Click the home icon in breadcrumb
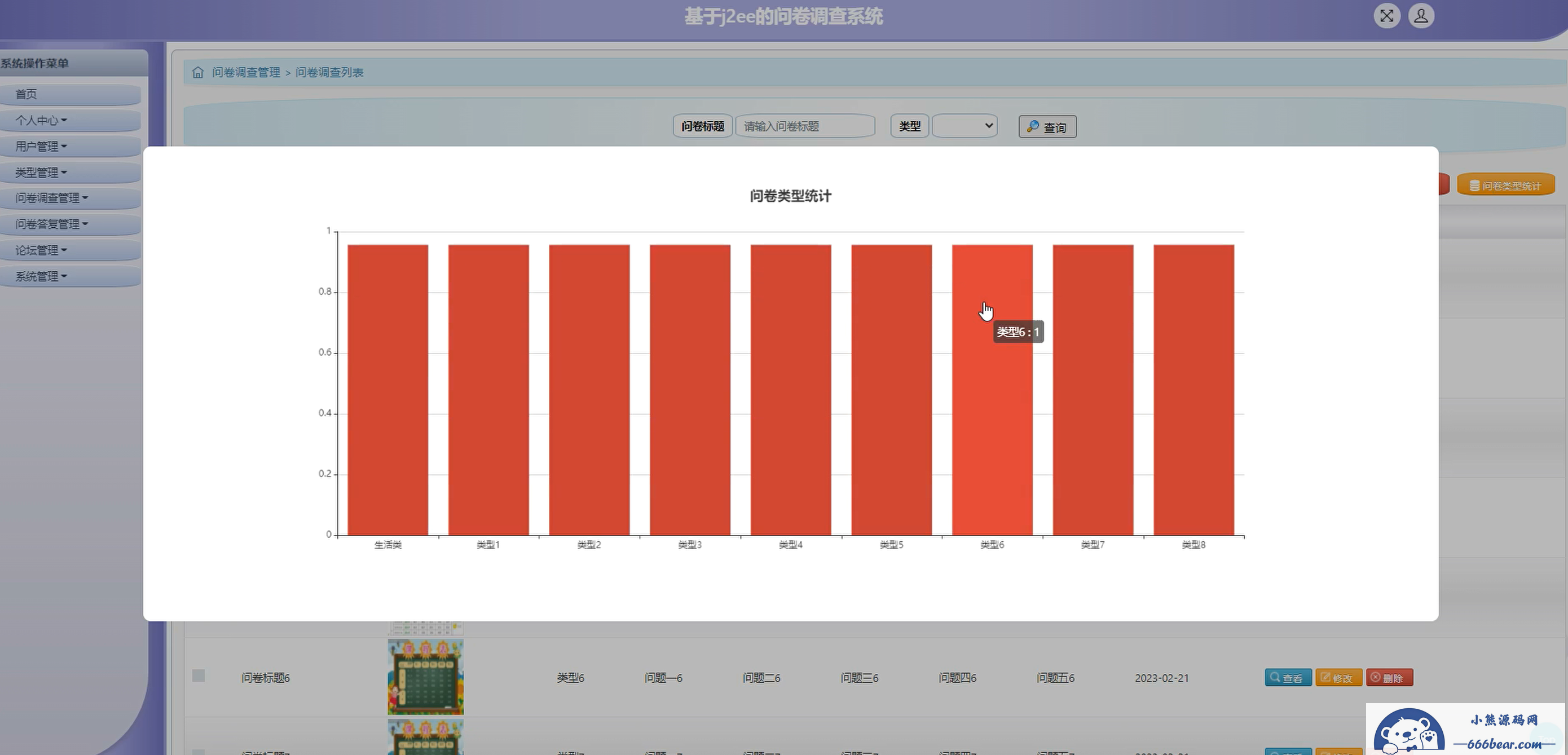 pos(198,72)
